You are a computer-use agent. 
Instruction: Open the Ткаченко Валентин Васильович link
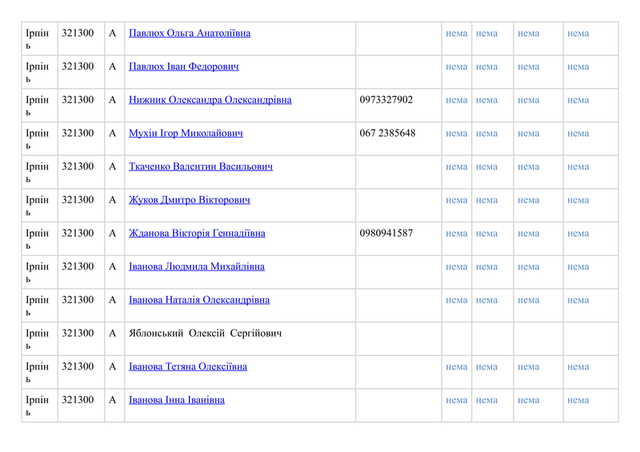(200, 166)
